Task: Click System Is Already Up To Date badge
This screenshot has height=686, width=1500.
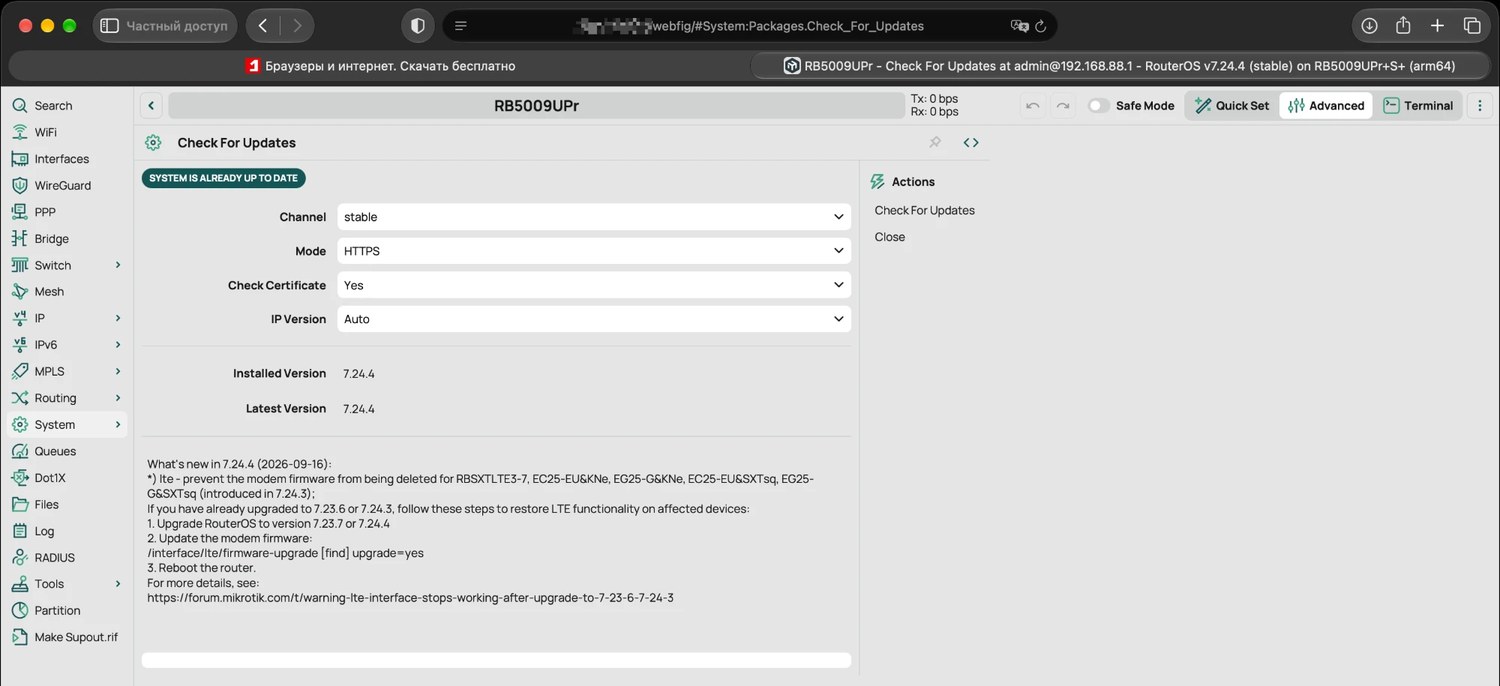Action: click(x=223, y=178)
